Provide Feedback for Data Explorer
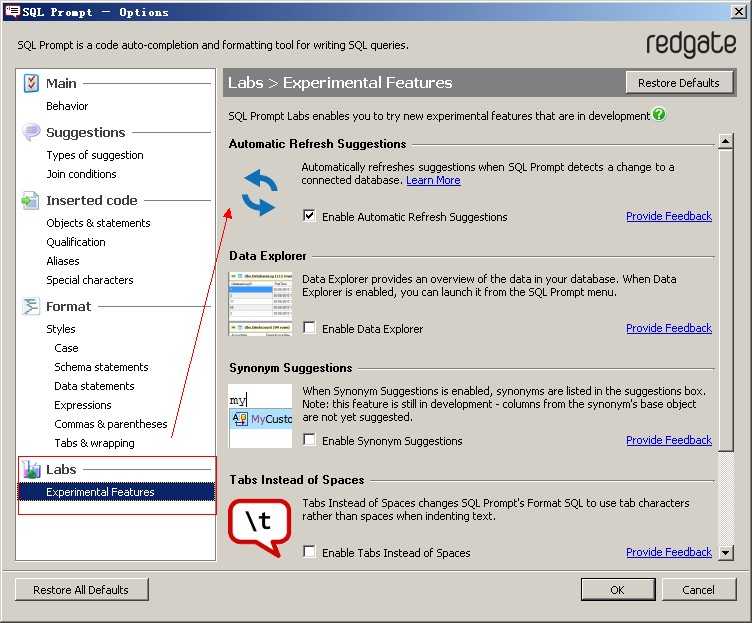Viewport: 752px width, 623px height. coord(669,328)
